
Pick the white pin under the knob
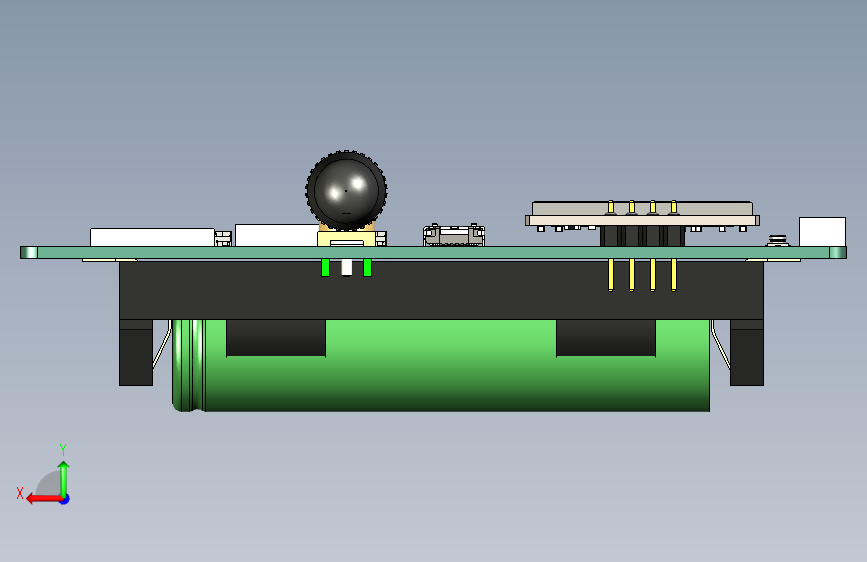(347, 267)
